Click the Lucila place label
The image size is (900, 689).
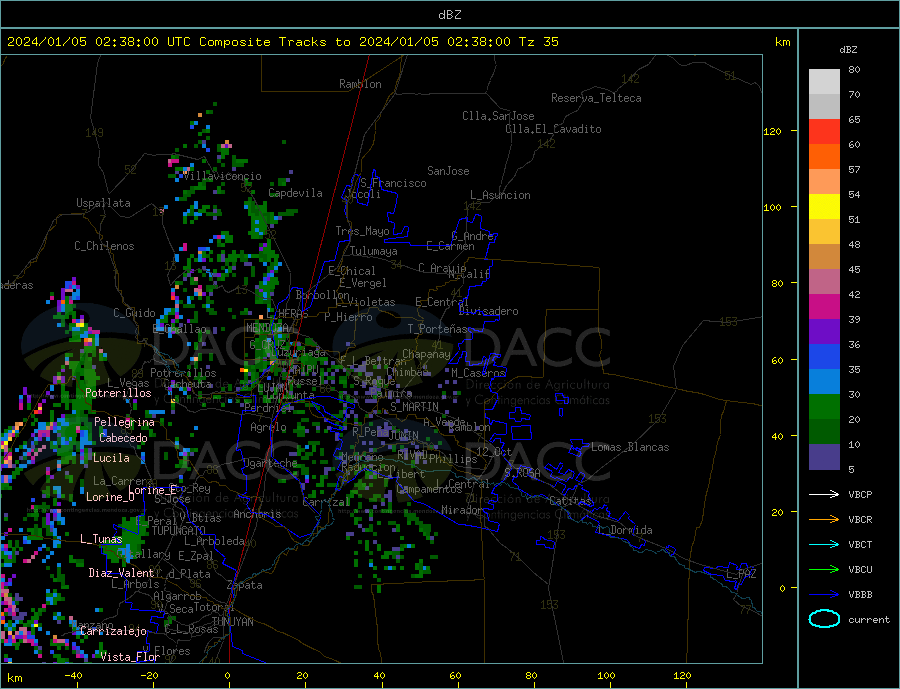(x=111, y=458)
